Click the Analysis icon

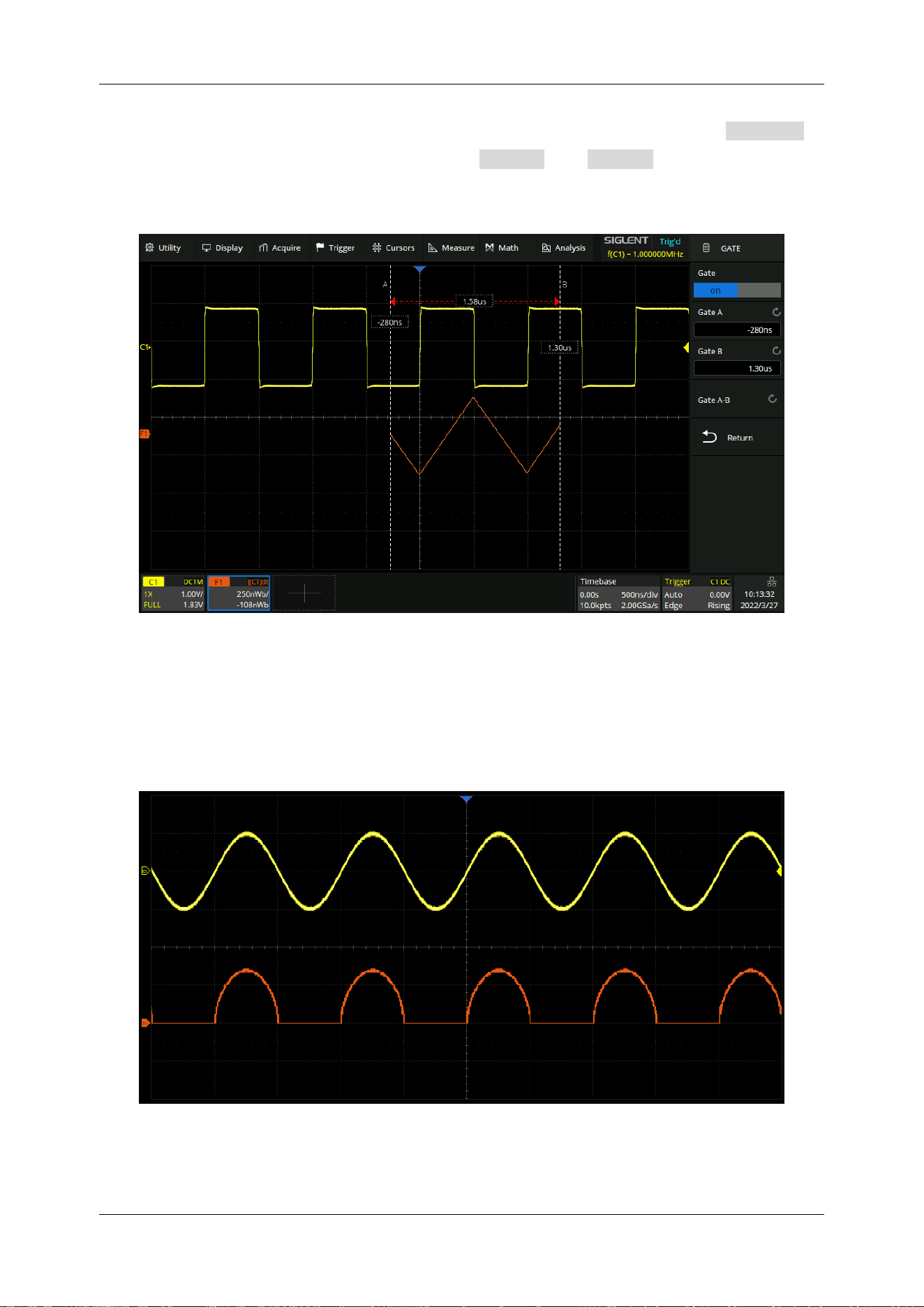tap(546, 248)
